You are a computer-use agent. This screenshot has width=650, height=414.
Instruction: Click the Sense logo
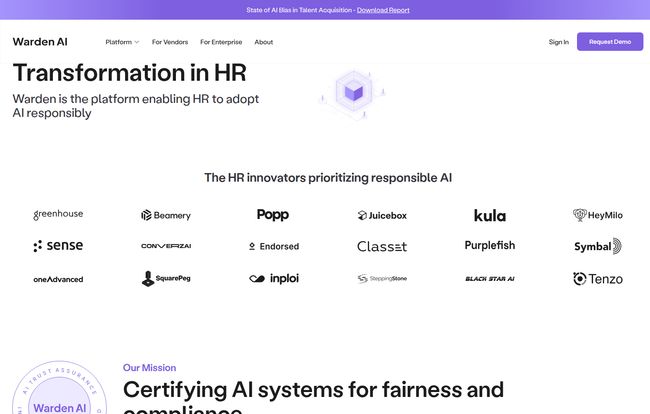click(x=58, y=246)
